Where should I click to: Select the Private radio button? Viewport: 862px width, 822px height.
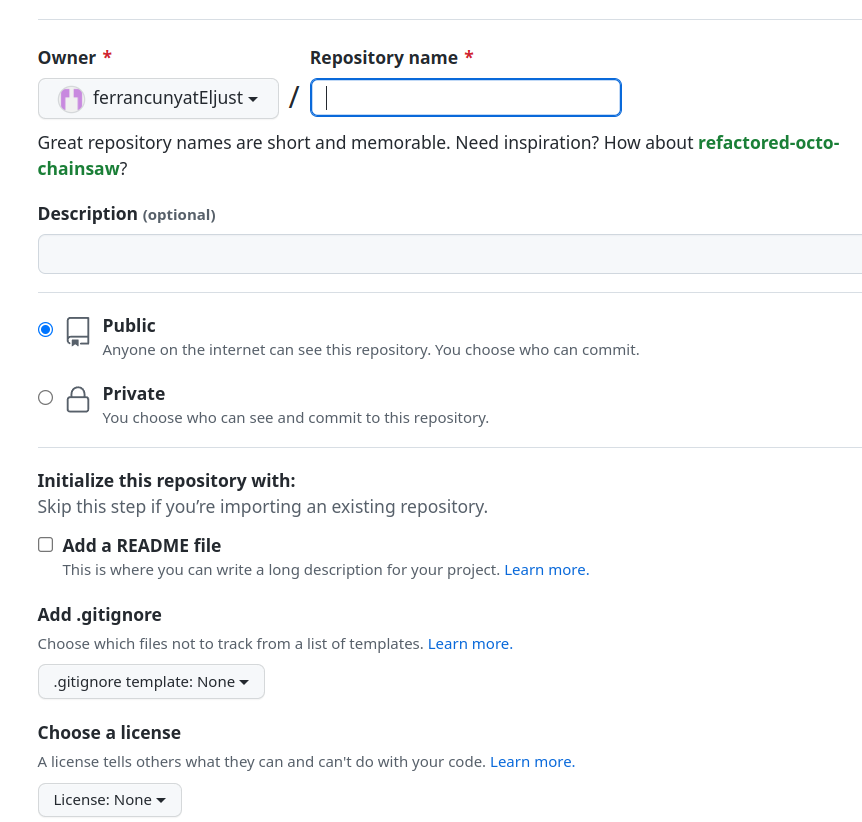45,397
